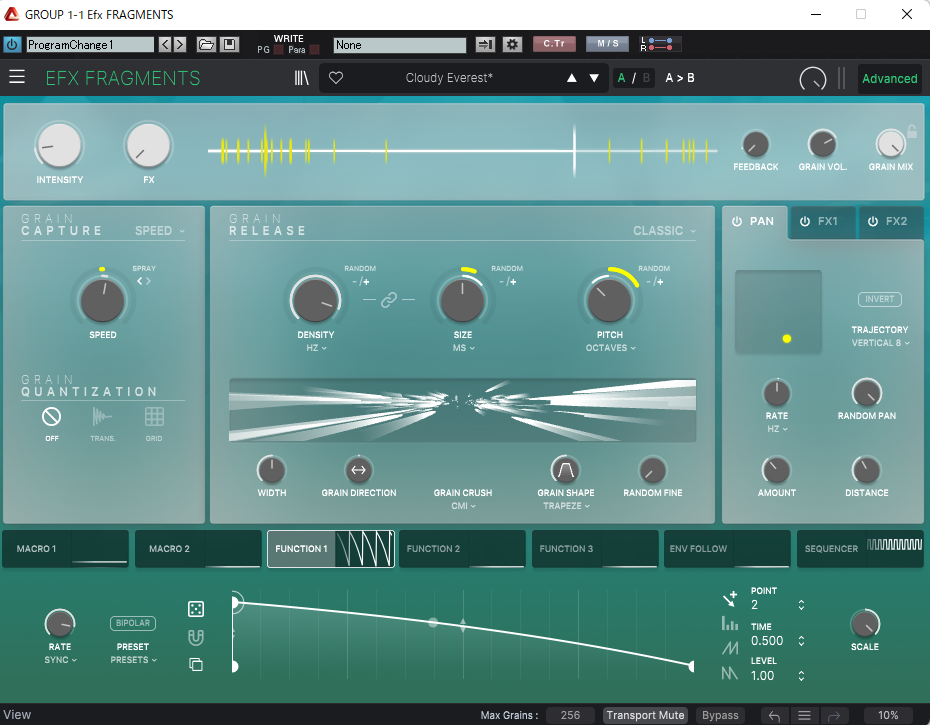Click the M/S host button
Image resolution: width=930 pixels, height=725 pixels.
coord(607,44)
